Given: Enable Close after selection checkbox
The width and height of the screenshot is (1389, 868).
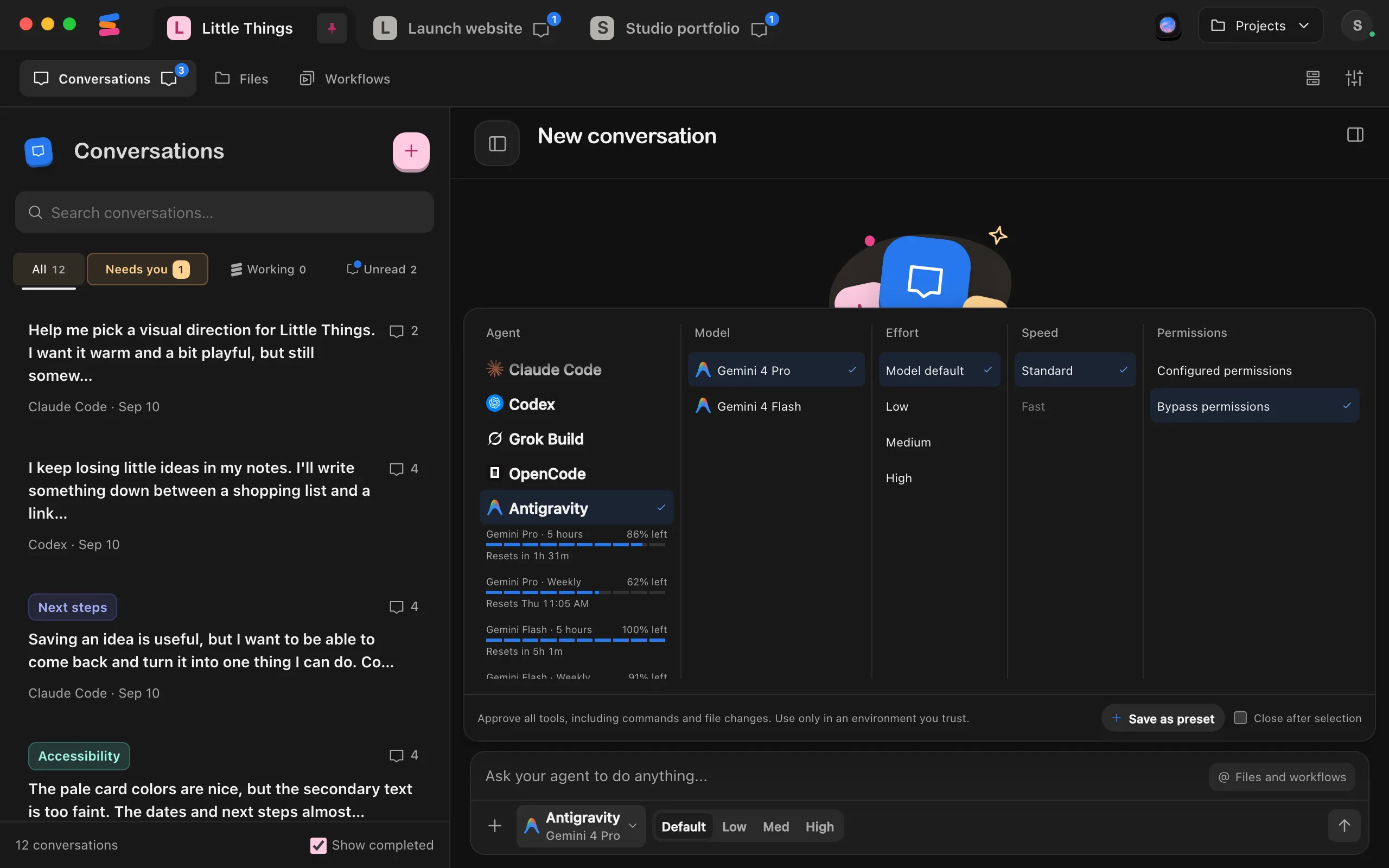Looking at the screenshot, I should coord(1240,718).
